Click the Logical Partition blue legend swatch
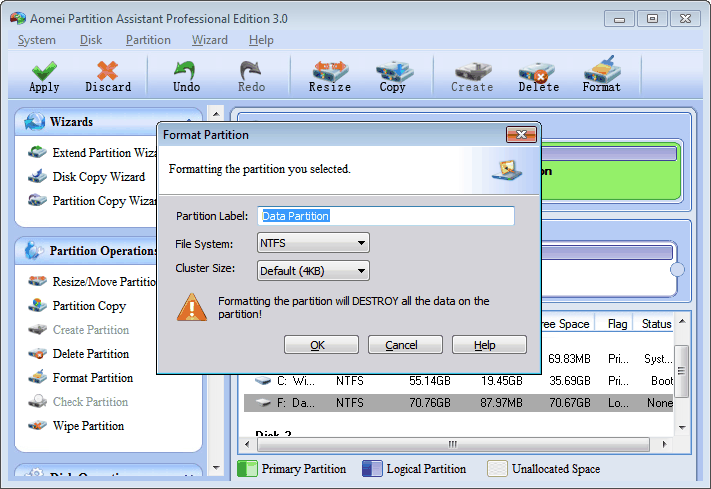Image resolution: width=711 pixels, height=489 pixels. tap(372, 469)
